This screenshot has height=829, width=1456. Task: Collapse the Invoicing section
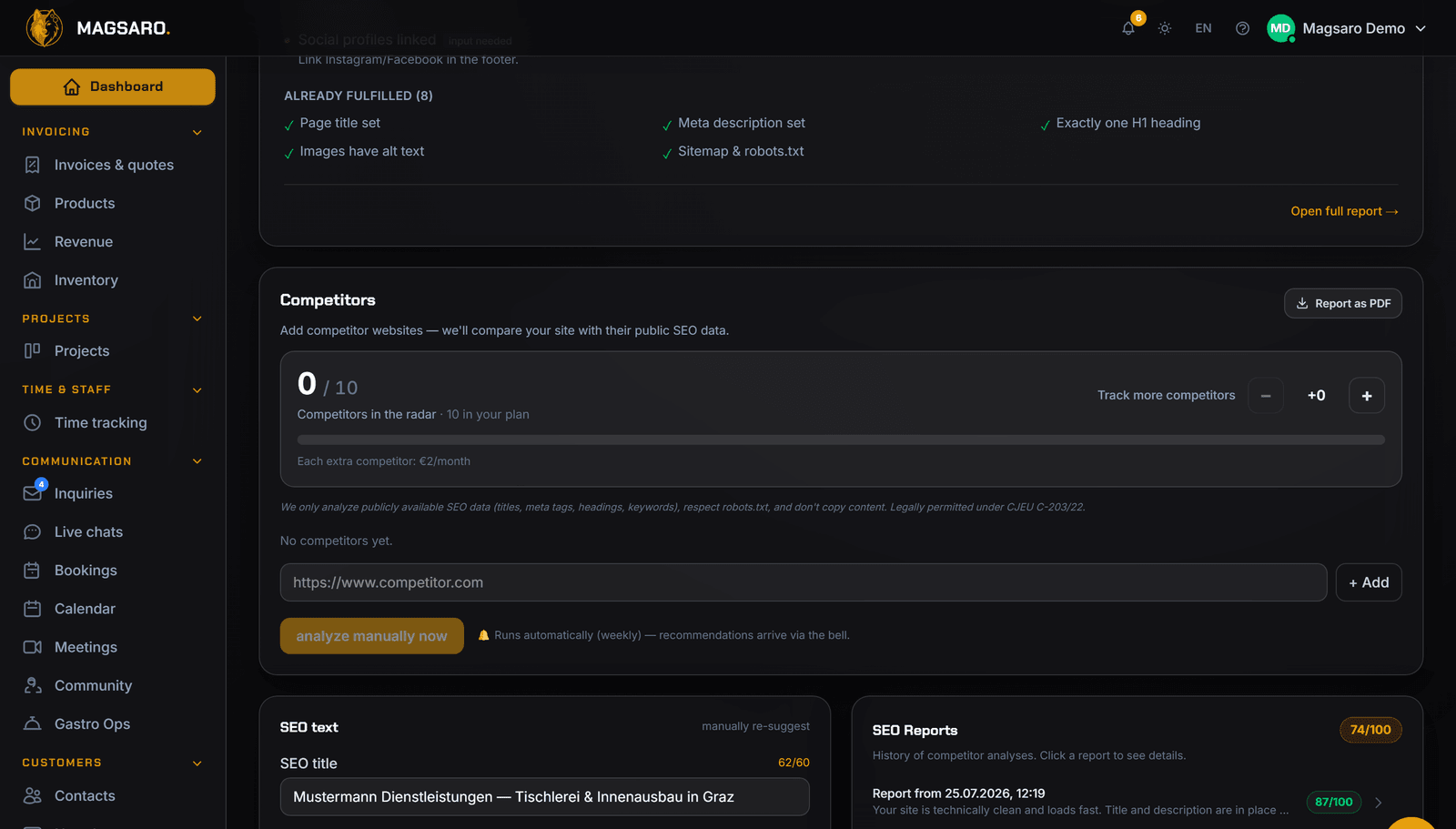point(197,132)
